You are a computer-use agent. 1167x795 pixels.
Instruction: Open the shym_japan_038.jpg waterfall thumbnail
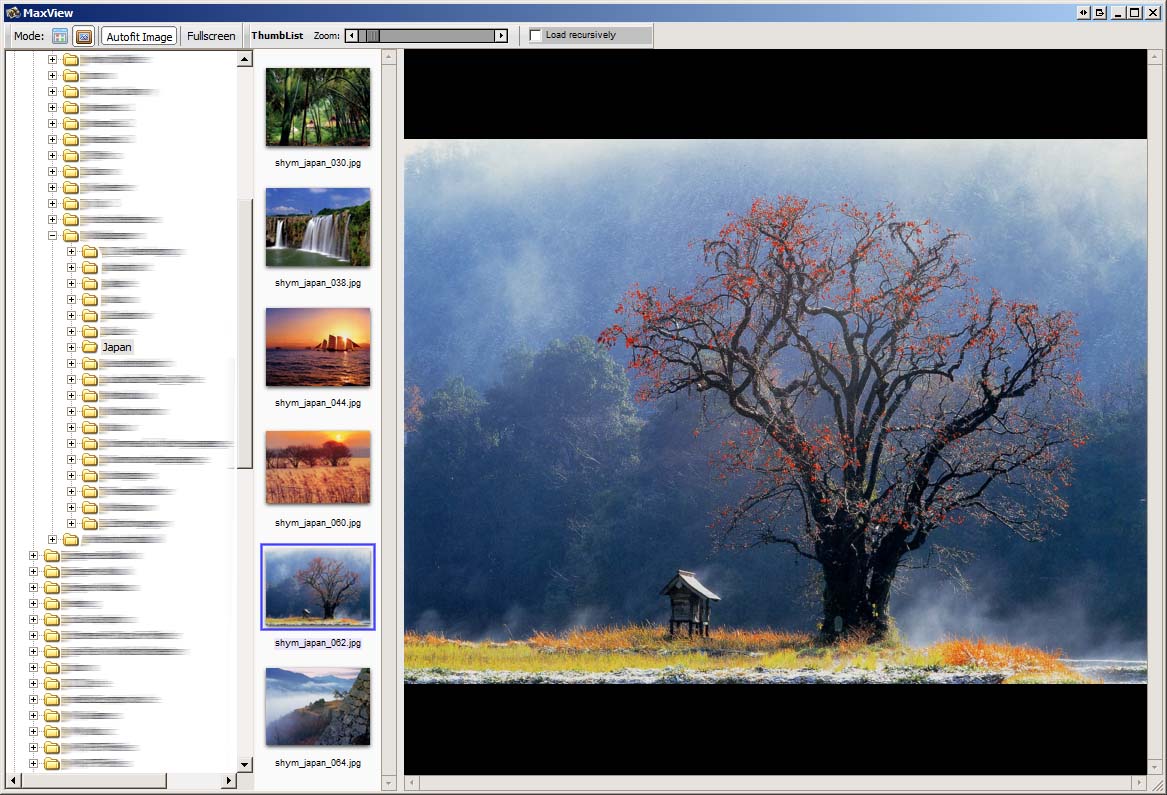tap(318, 227)
